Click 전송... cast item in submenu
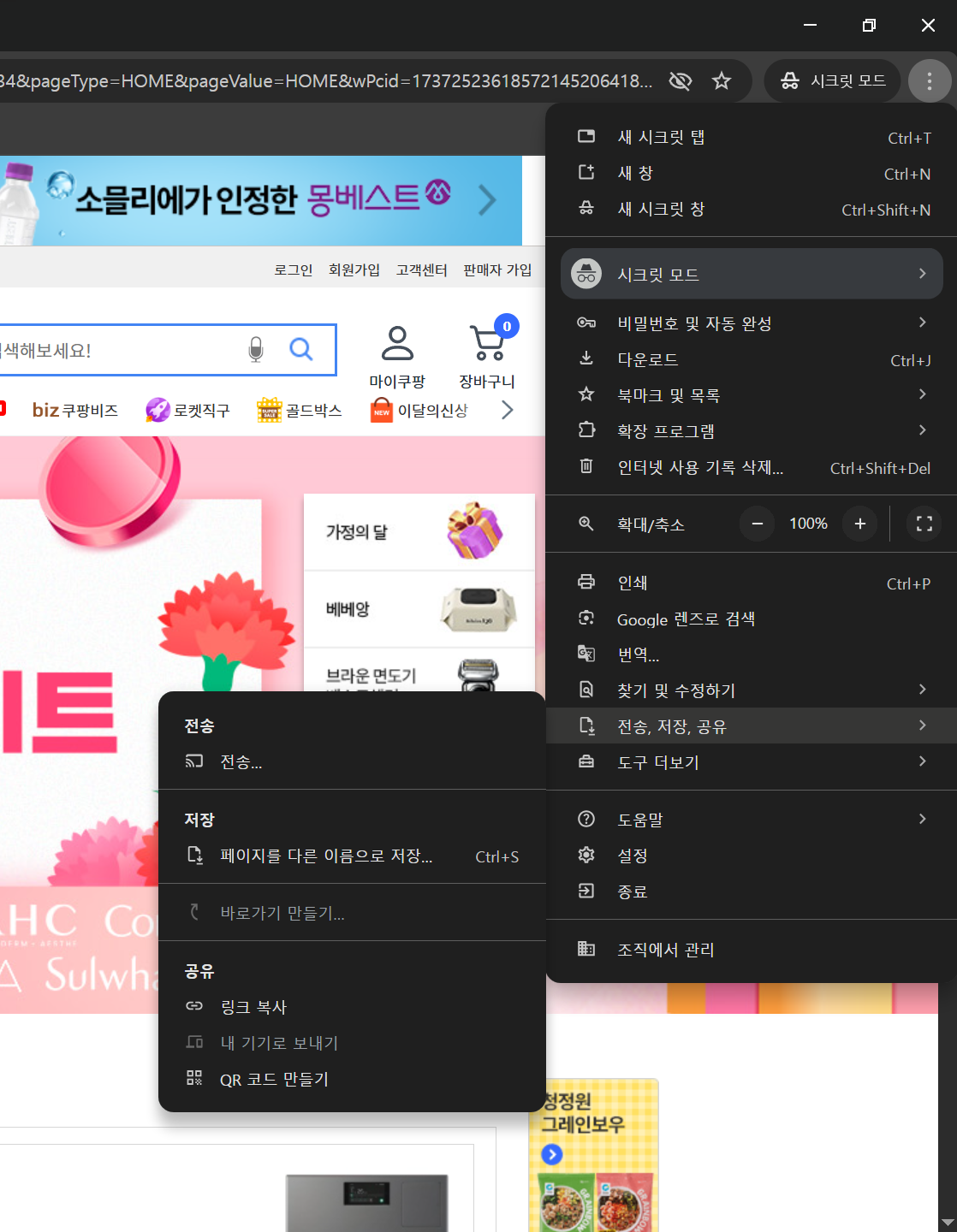 pyautogui.click(x=352, y=761)
